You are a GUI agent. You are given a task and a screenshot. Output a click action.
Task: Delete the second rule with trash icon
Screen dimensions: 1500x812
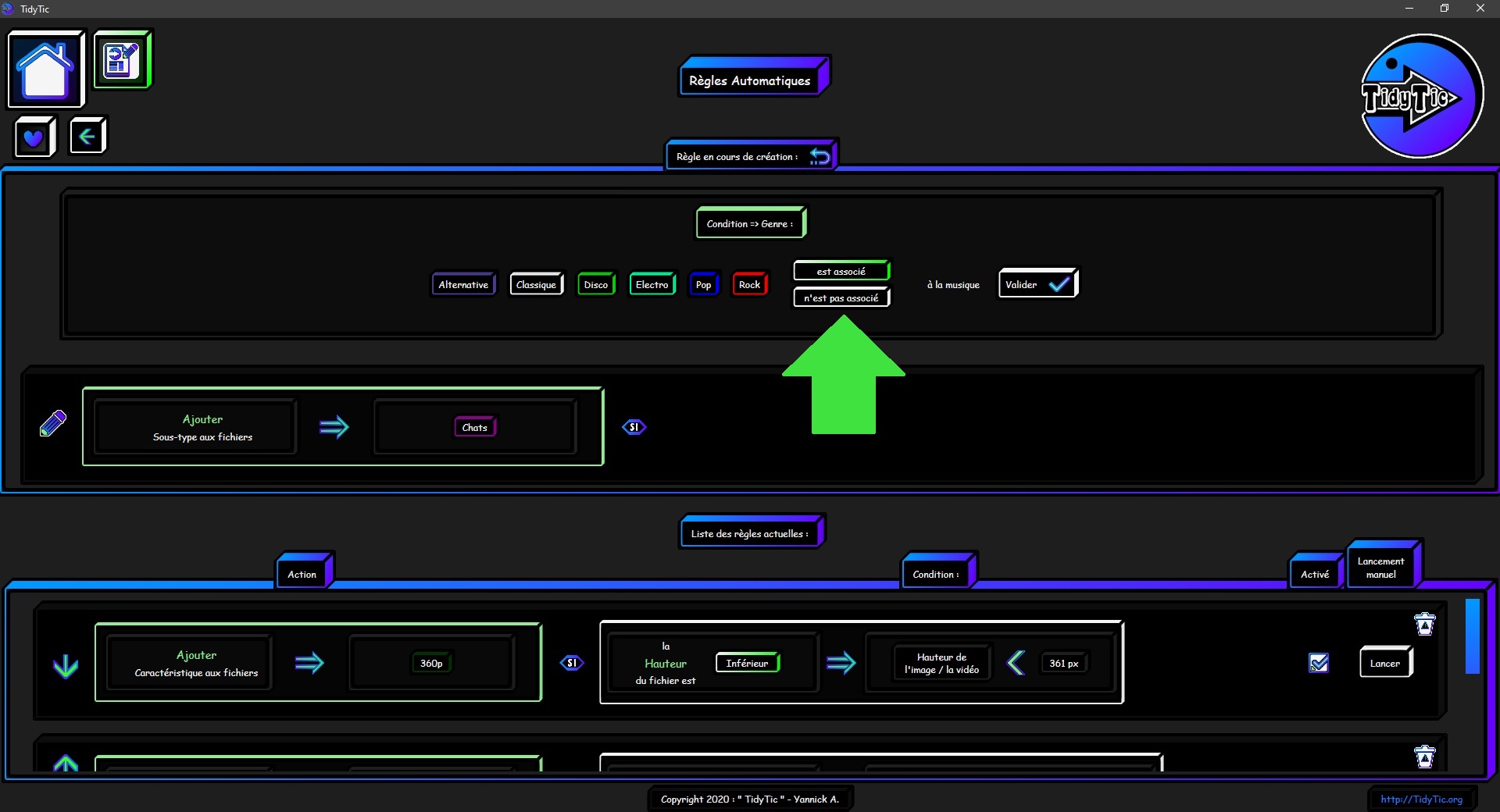tap(1425, 757)
